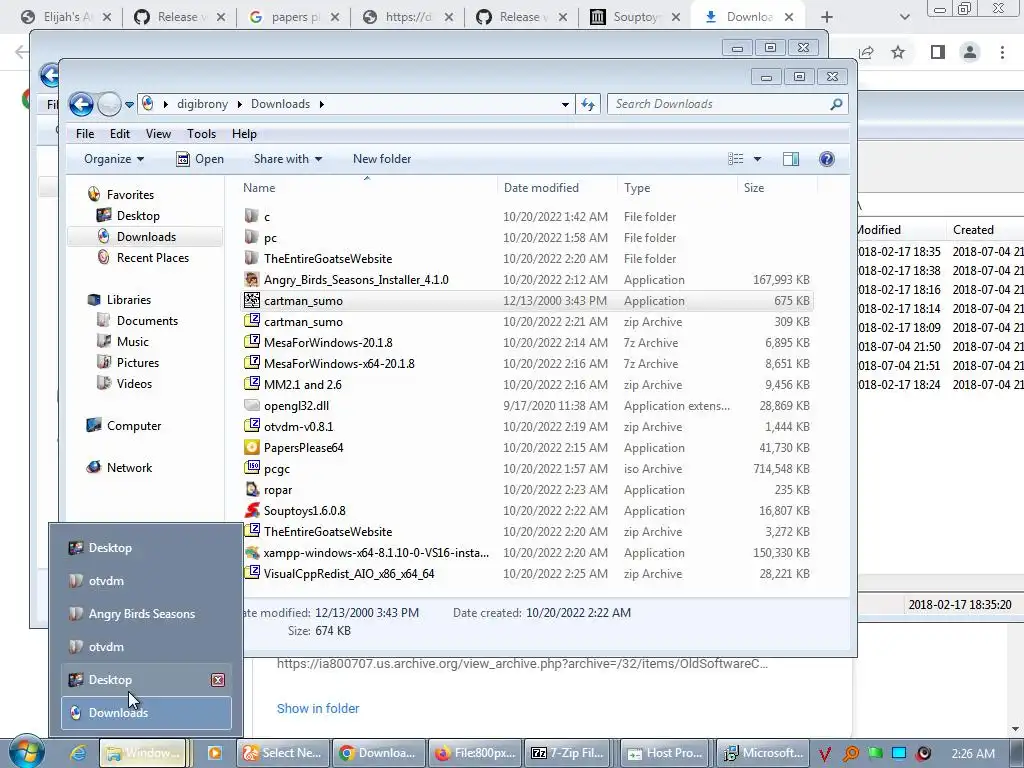Select Desktop under Favorites
This screenshot has height=768, width=1024.
point(138,216)
